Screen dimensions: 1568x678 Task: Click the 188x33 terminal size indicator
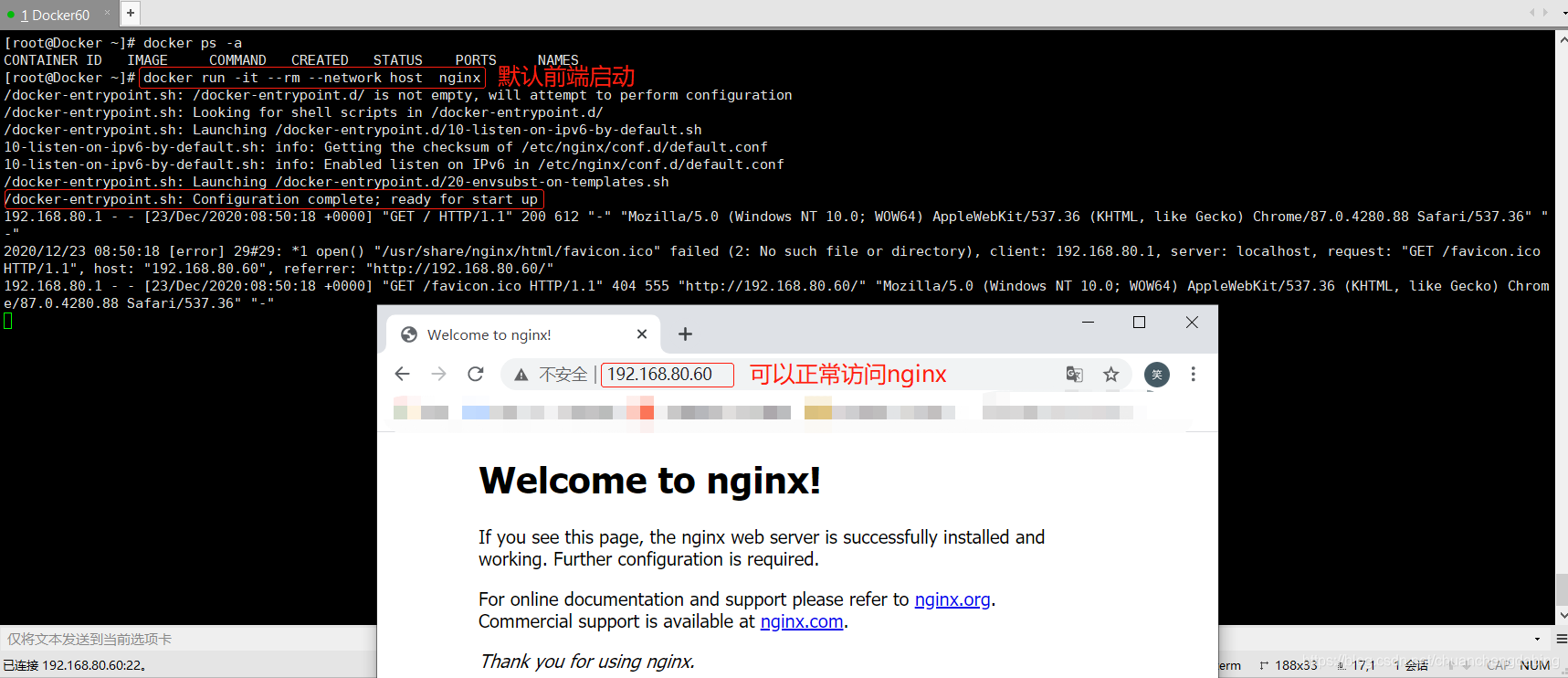1289,665
